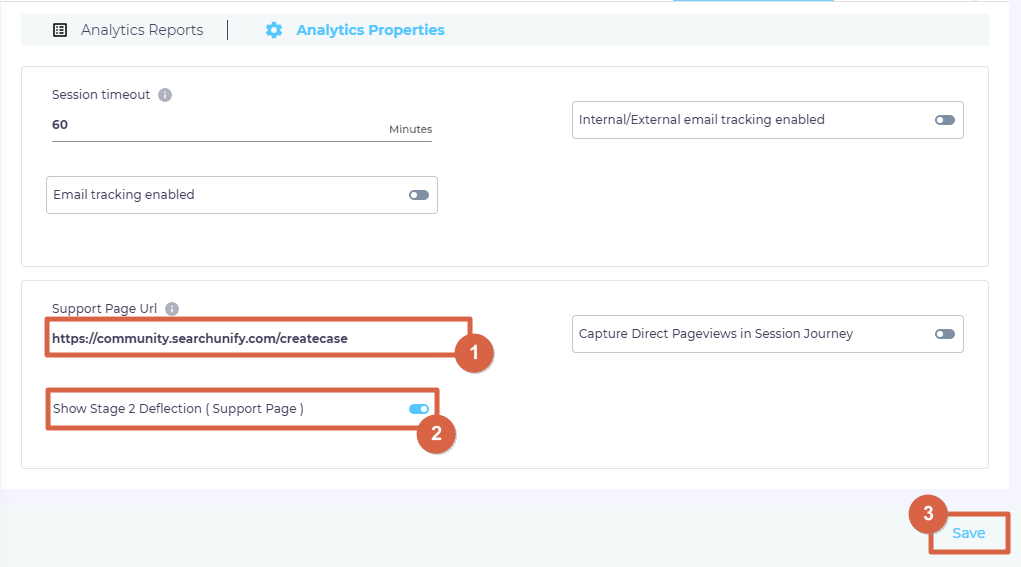Image resolution: width=1021 pixels, height=567 pixels.
Task: Click the orange number 1 annotation badge
Action: click(x=474, y=352)
